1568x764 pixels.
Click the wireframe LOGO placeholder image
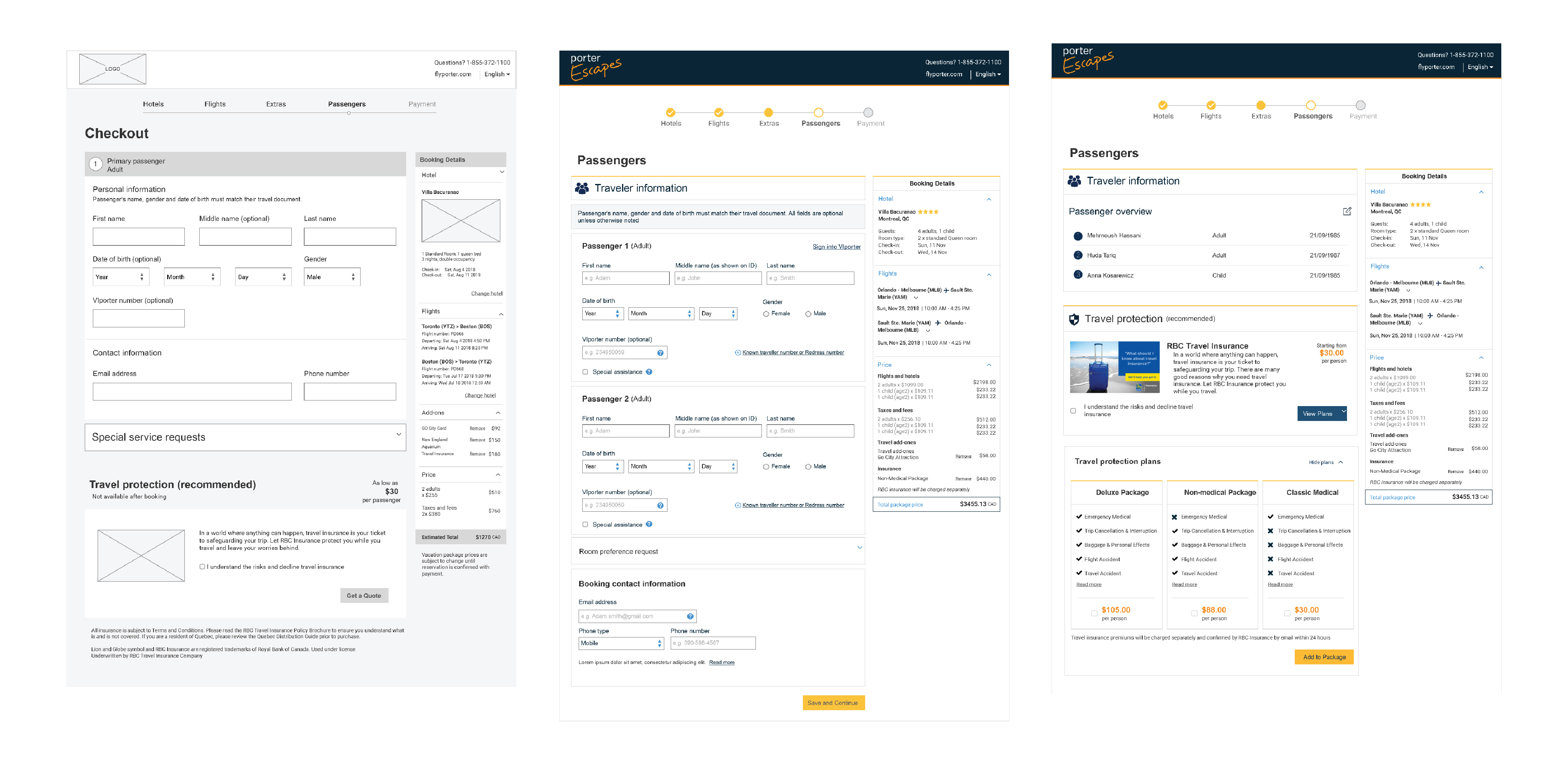[x=113, y=69]
